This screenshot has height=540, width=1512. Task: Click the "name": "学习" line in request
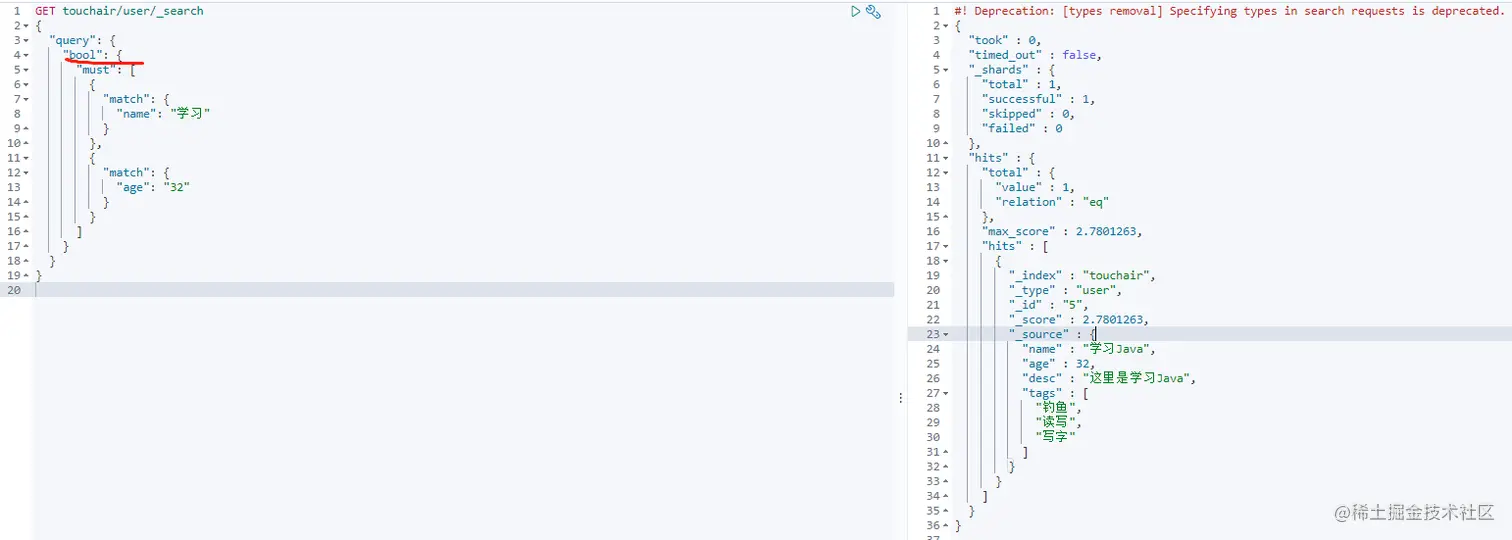(x=164, y=114)
